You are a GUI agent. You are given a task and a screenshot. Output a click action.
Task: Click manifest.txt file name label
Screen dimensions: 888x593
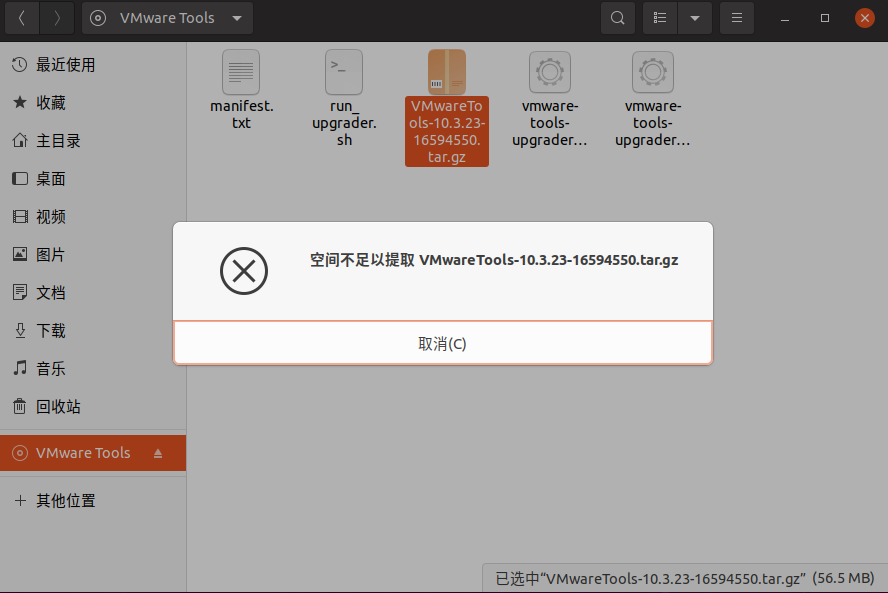click(x=241, y=114)
